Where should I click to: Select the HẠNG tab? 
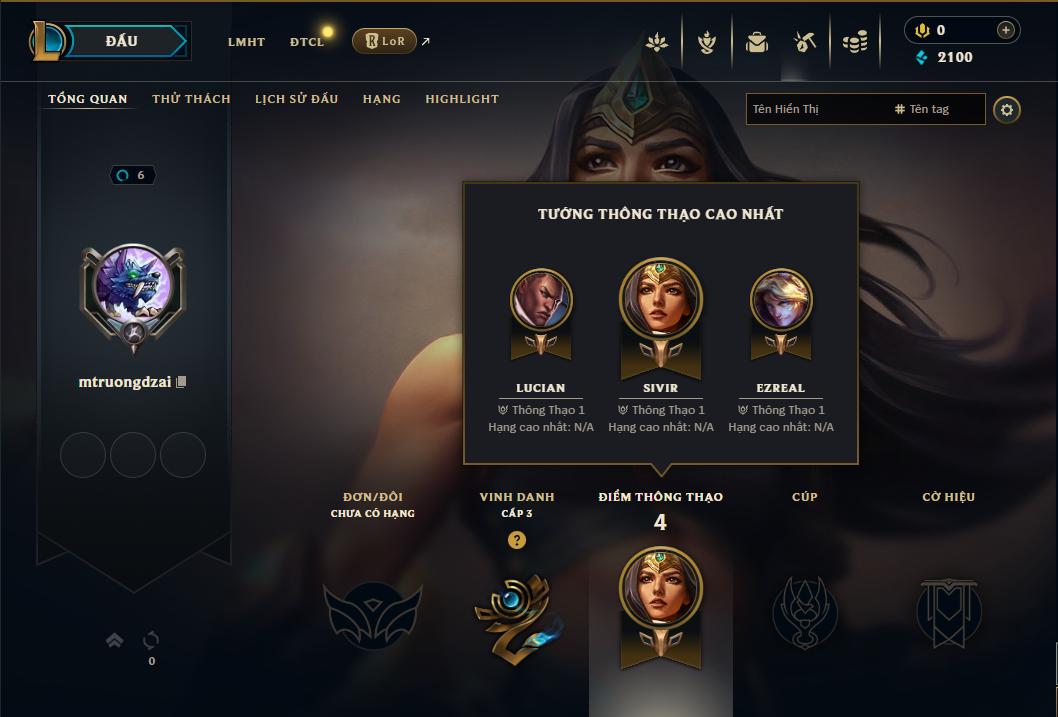(x=382, y=98)
